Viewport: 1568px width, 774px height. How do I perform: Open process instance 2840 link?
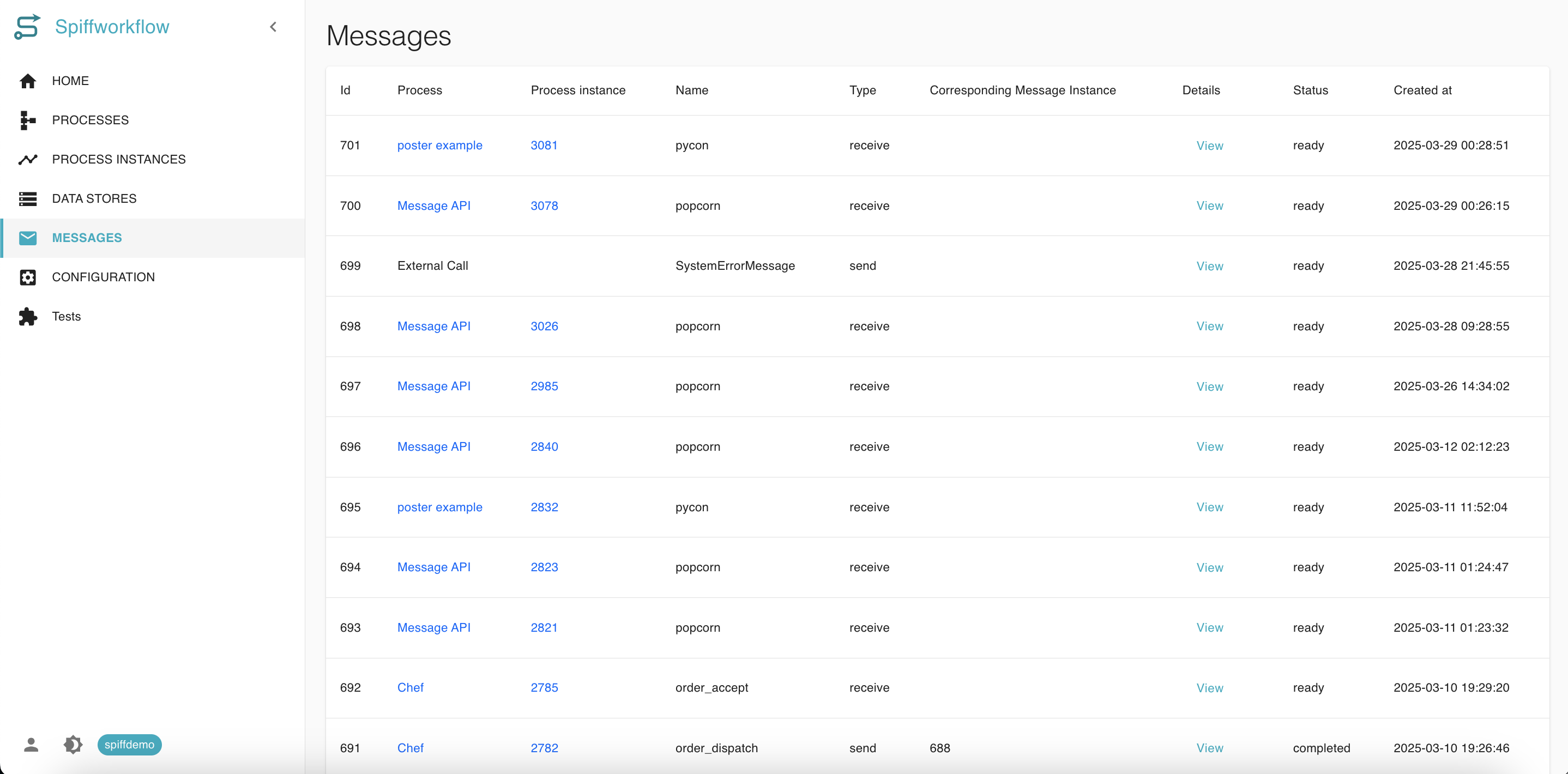(544, 446)
